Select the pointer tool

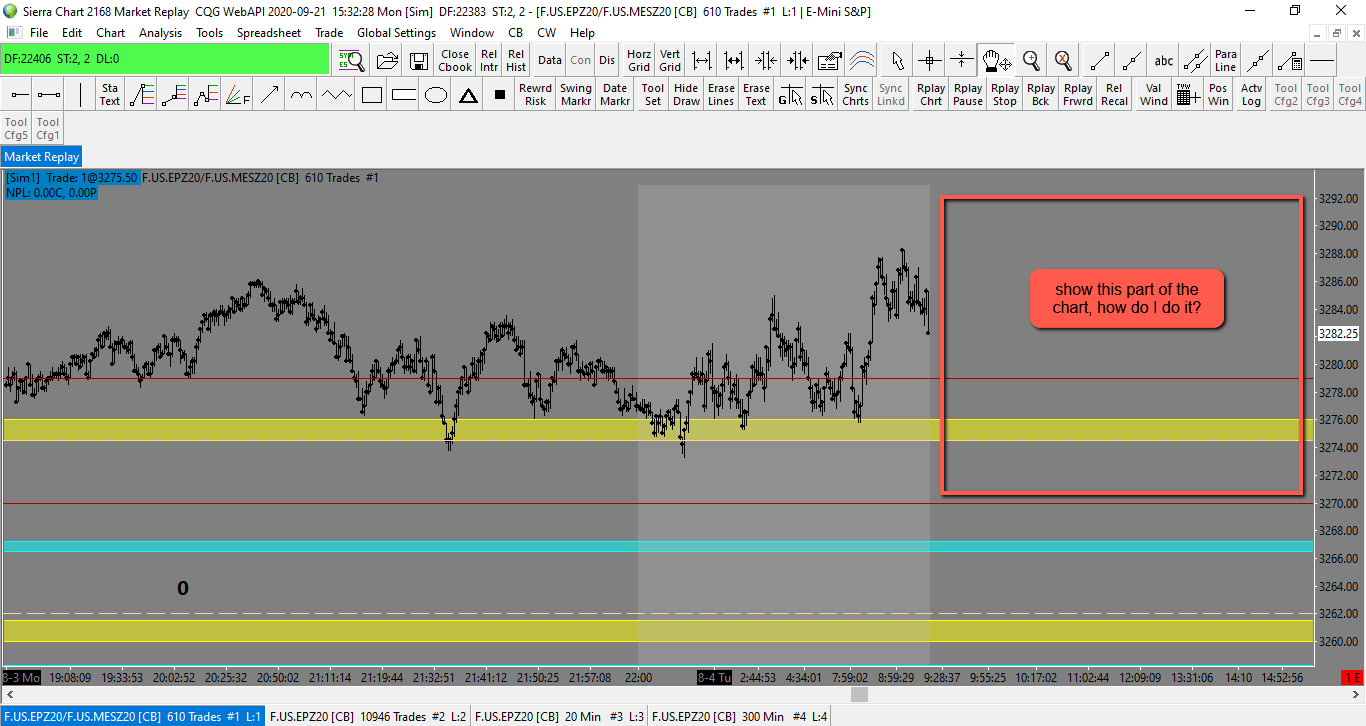coord(898,60)
